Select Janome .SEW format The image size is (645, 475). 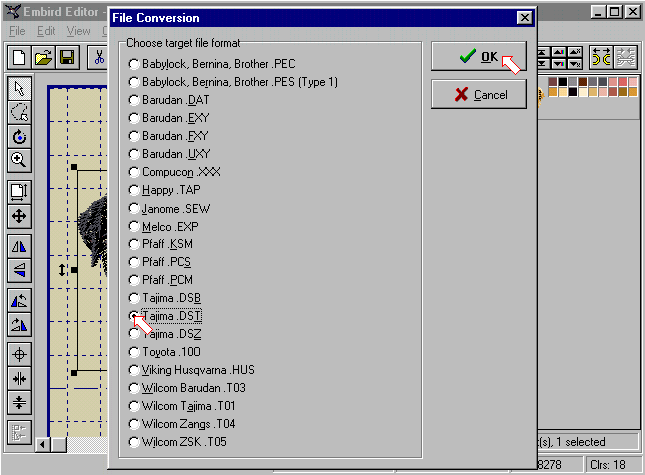[x=169, y=209]
